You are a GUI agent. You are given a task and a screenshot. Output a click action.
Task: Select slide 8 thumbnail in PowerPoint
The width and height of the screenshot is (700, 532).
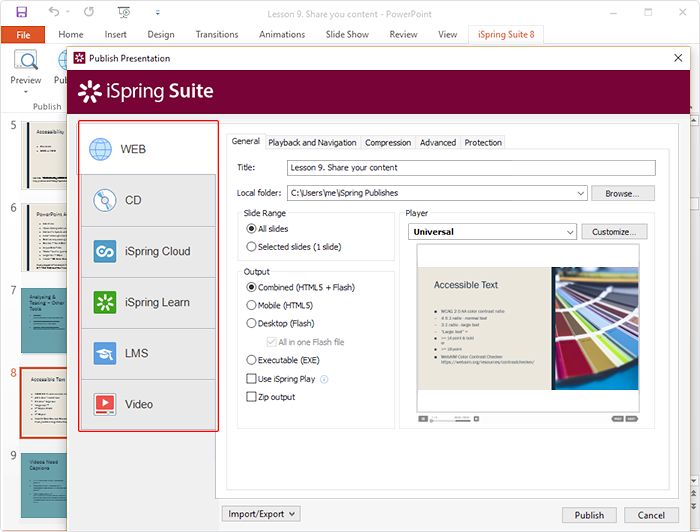click(44, 403)
